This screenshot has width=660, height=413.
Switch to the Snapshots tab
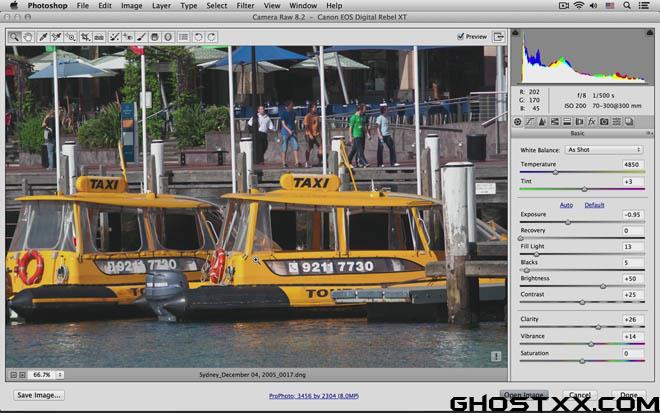tap(629, 122)
